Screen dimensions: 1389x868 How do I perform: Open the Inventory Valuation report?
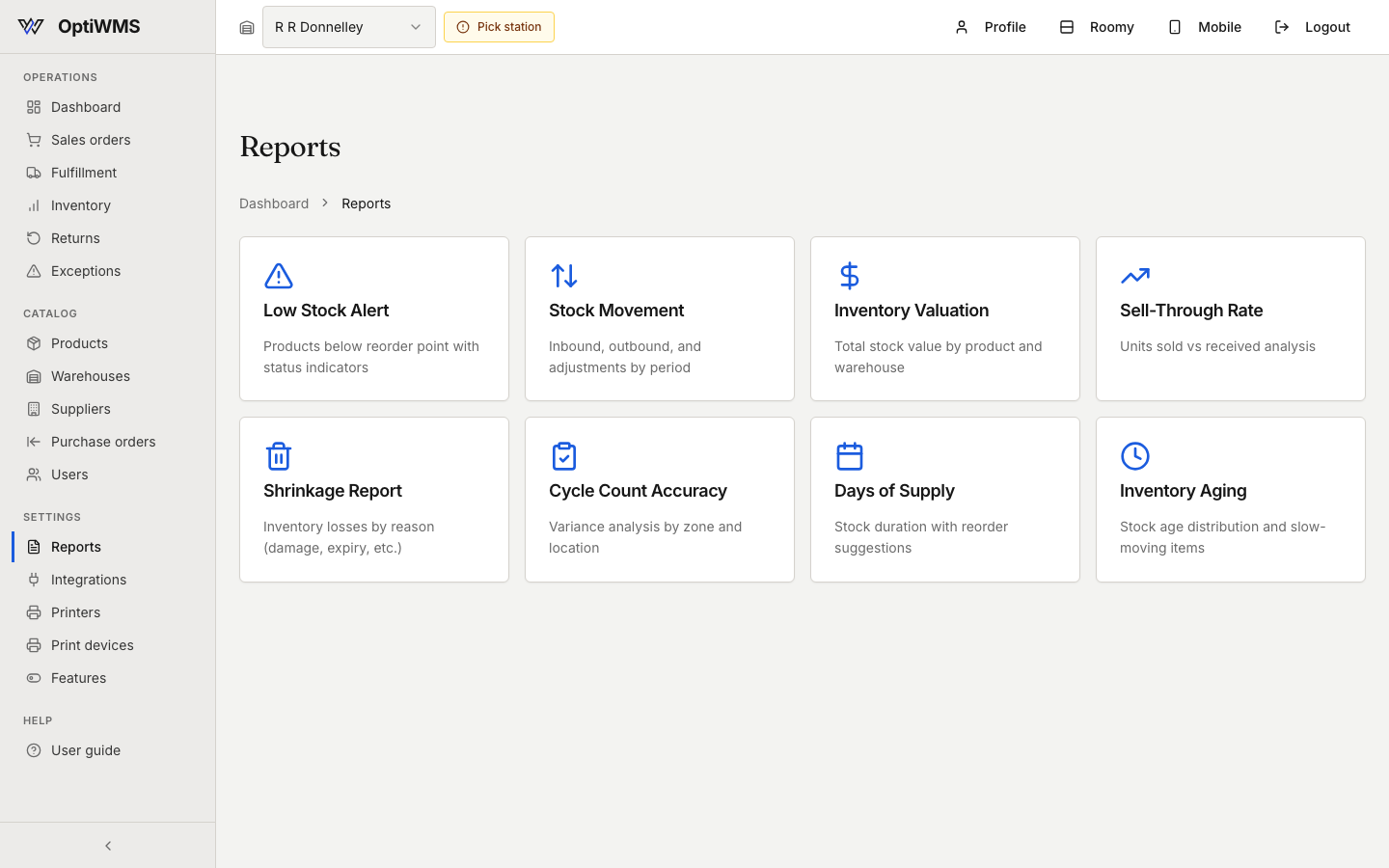[x=945, y=318]
